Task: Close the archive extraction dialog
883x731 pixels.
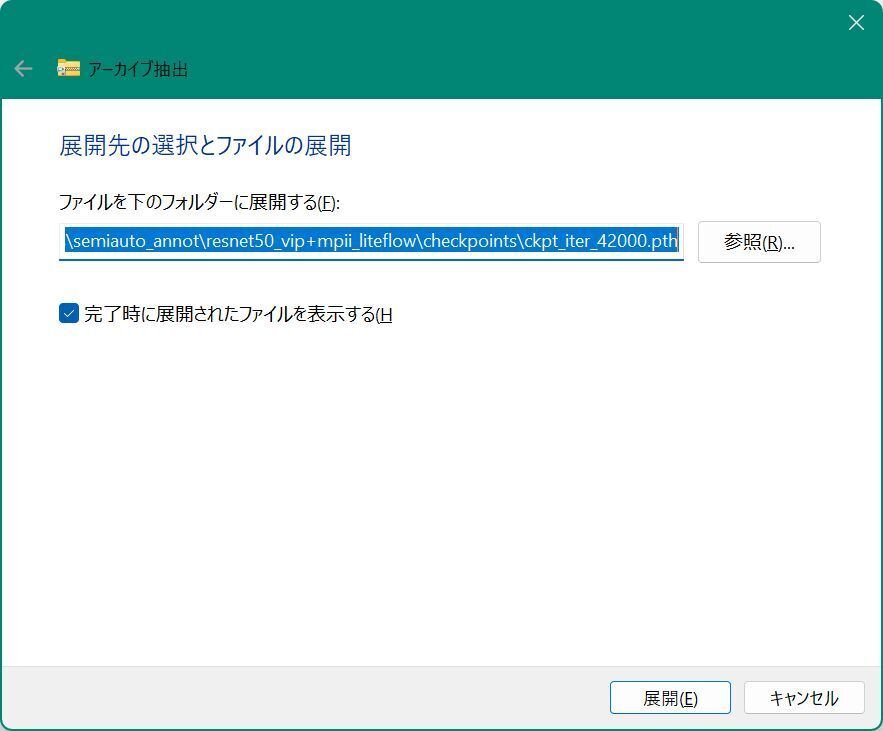Action: 856,23
